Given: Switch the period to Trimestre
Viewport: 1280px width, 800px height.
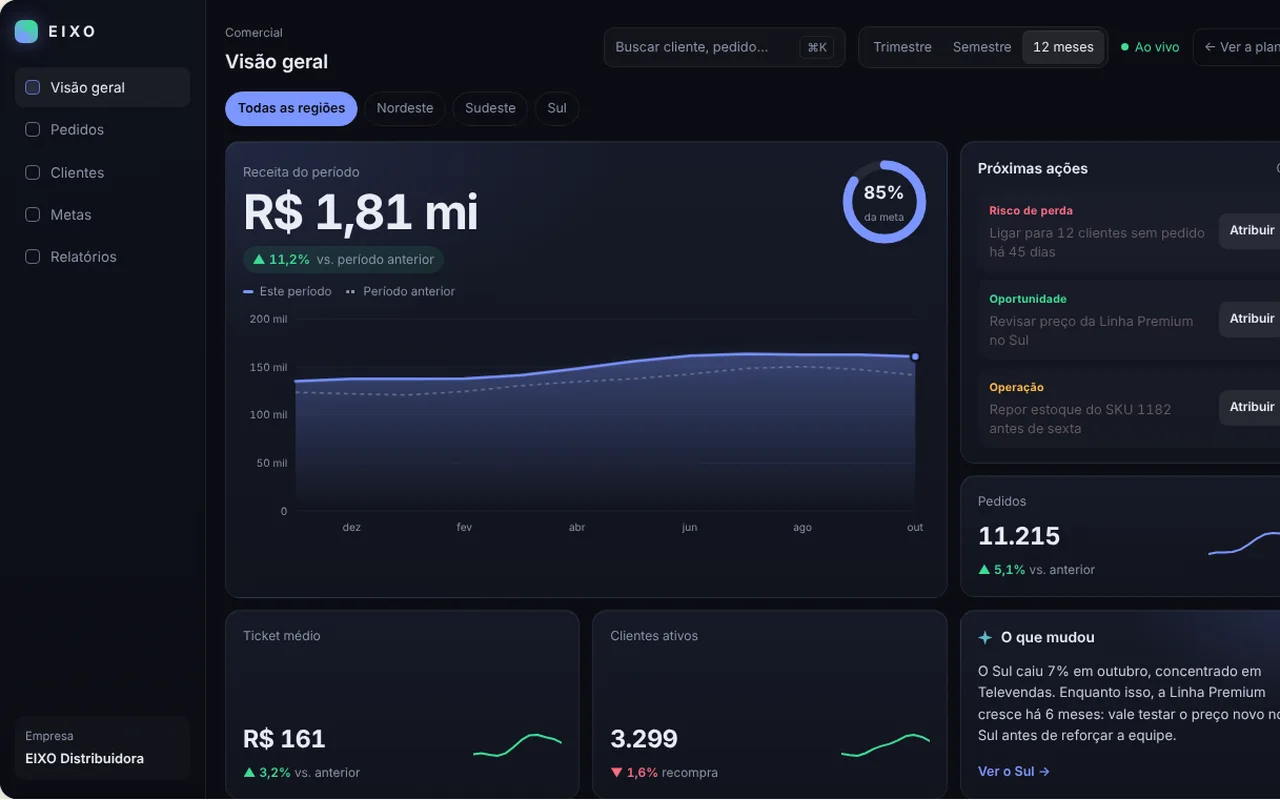Looking at the screenshot, I should coord(902,47).
